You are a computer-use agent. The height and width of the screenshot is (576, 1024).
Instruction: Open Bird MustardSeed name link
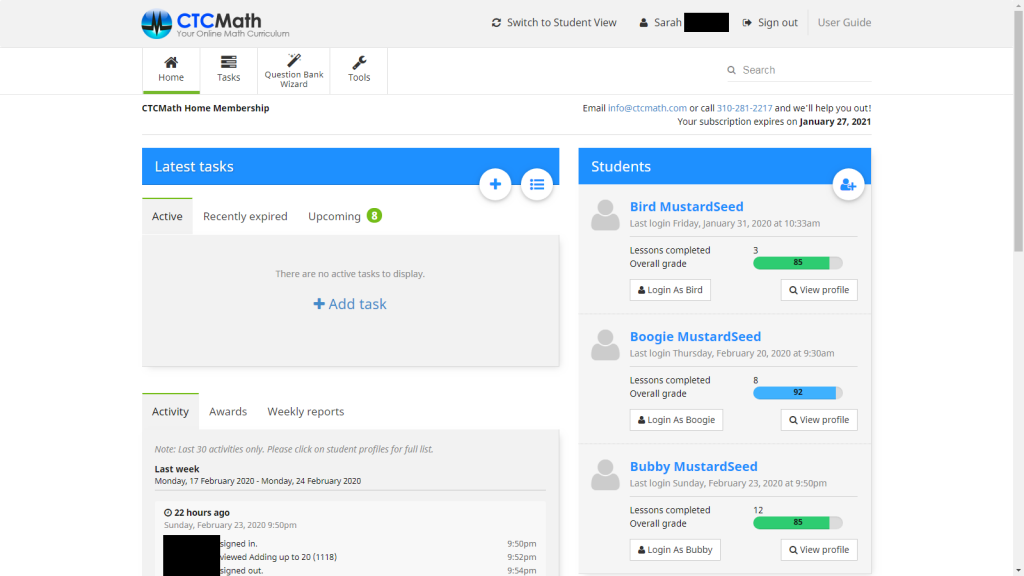point(686,206)
